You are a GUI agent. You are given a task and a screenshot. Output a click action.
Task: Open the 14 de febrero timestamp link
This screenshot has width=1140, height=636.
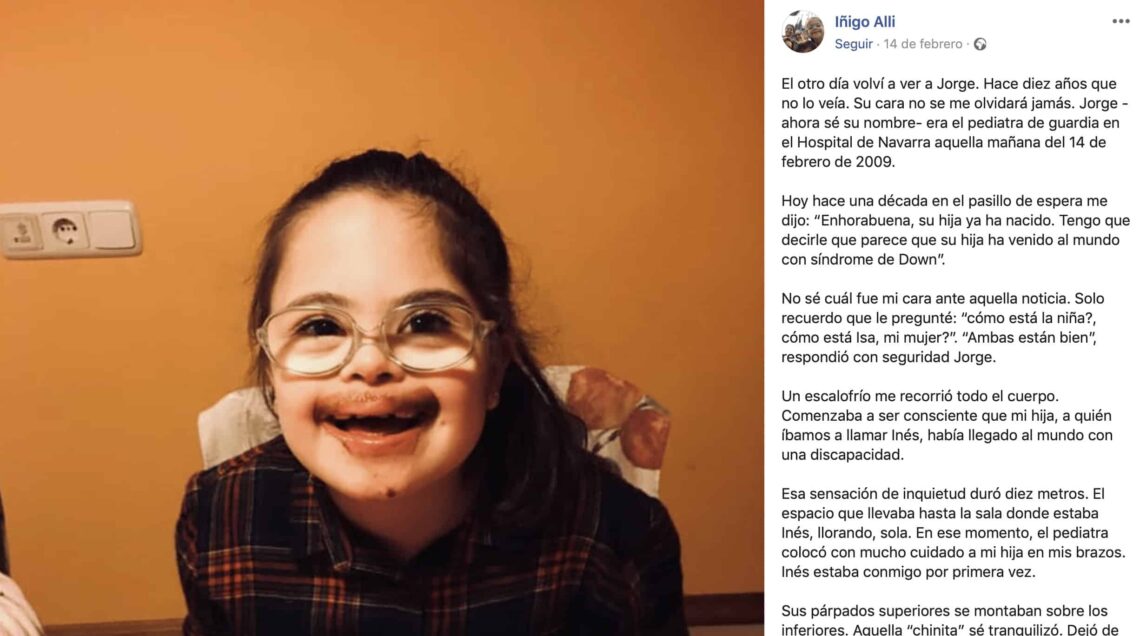click(922, 44)
